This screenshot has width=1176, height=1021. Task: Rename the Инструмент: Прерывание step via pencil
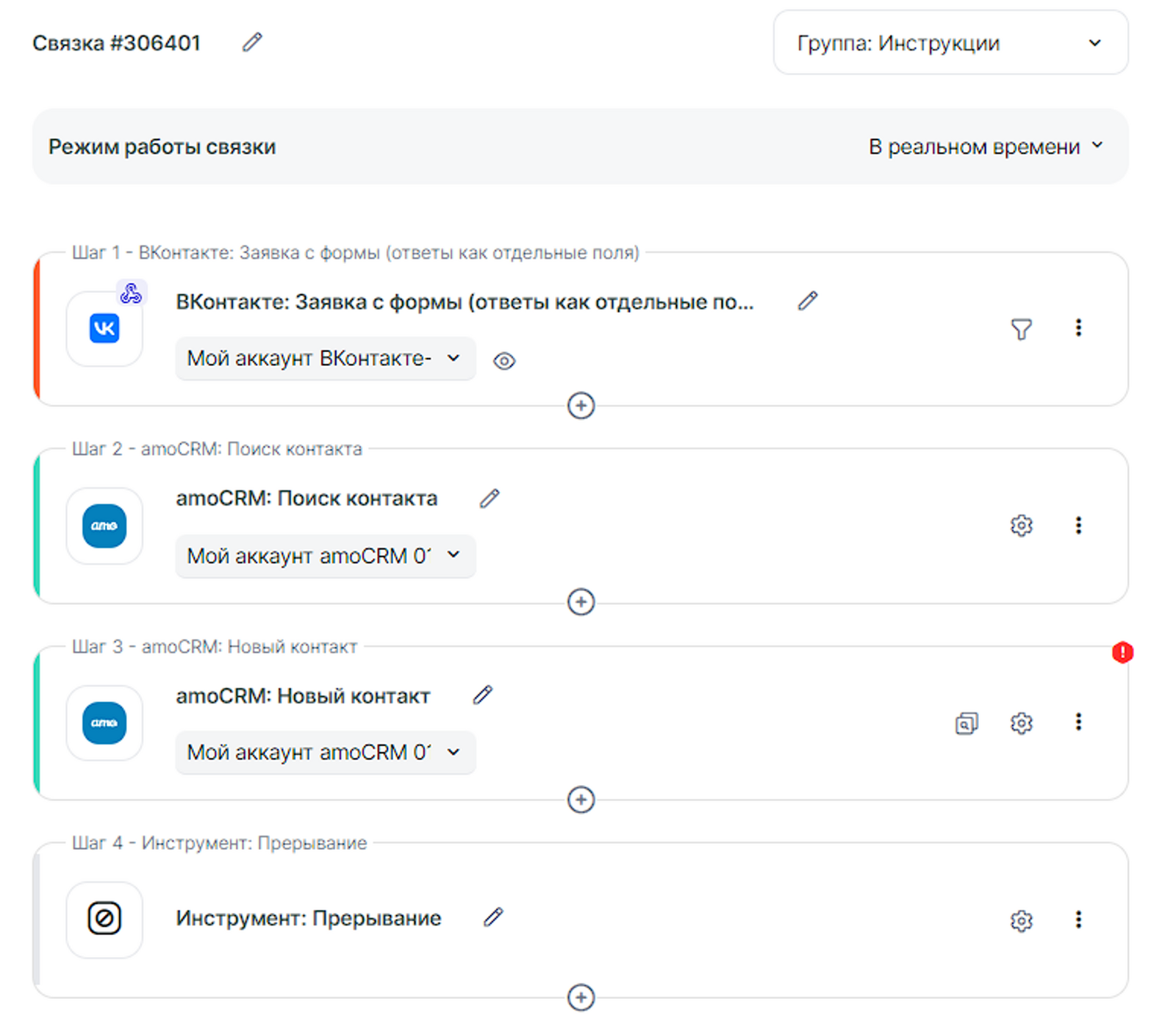(x=493, y=917)
